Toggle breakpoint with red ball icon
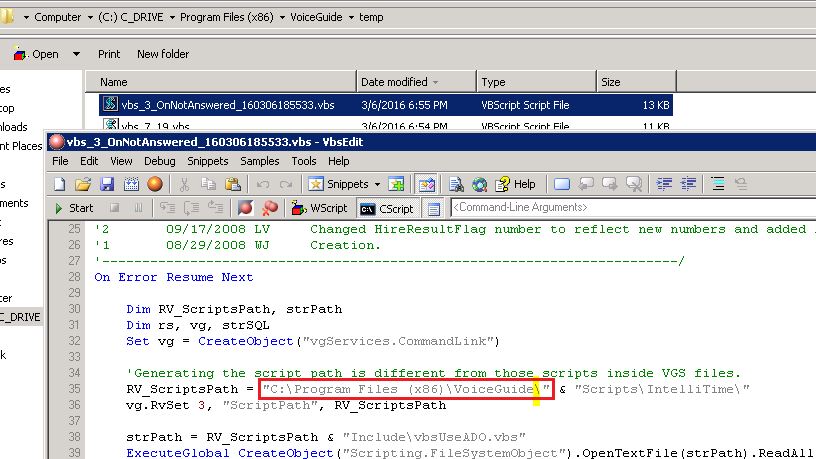 pyautogui.click(x=245, y=208)
